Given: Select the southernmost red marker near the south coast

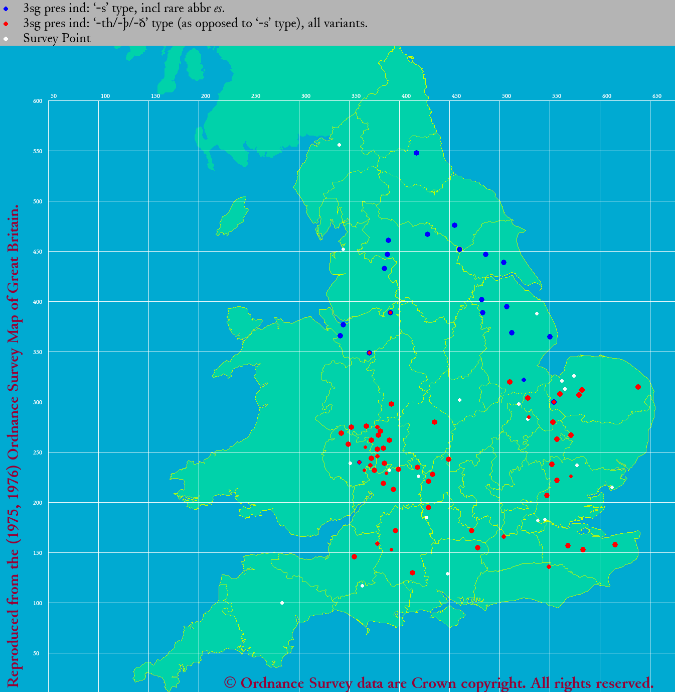Looking at the screenshot, I should pos(412,573).
